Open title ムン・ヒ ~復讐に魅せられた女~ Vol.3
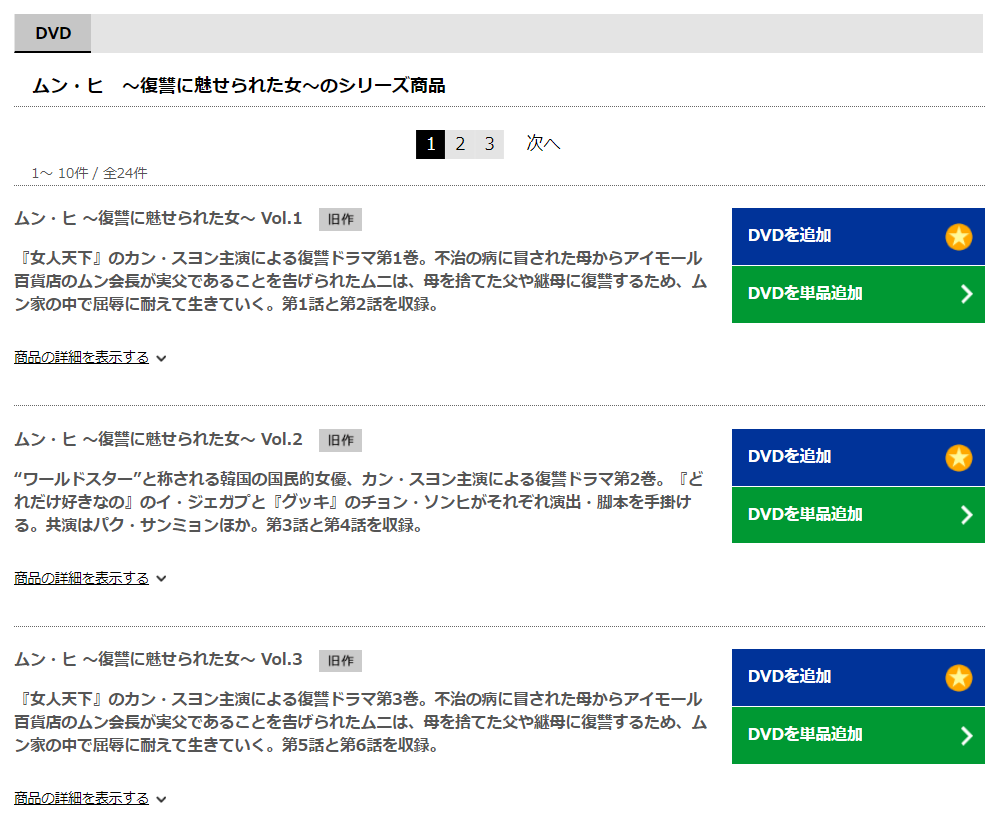The width and height of the screenshot is (995, 829). [158, 660]
